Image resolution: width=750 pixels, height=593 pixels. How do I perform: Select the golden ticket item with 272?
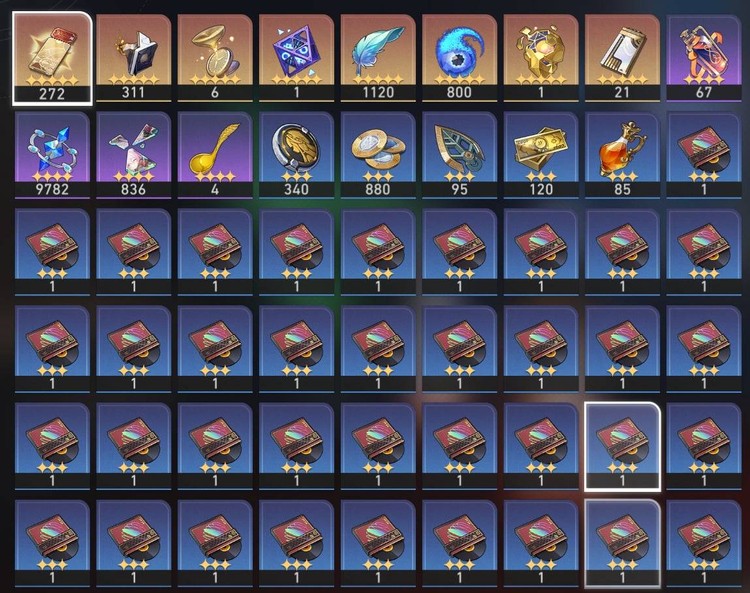tap(52, 58)
